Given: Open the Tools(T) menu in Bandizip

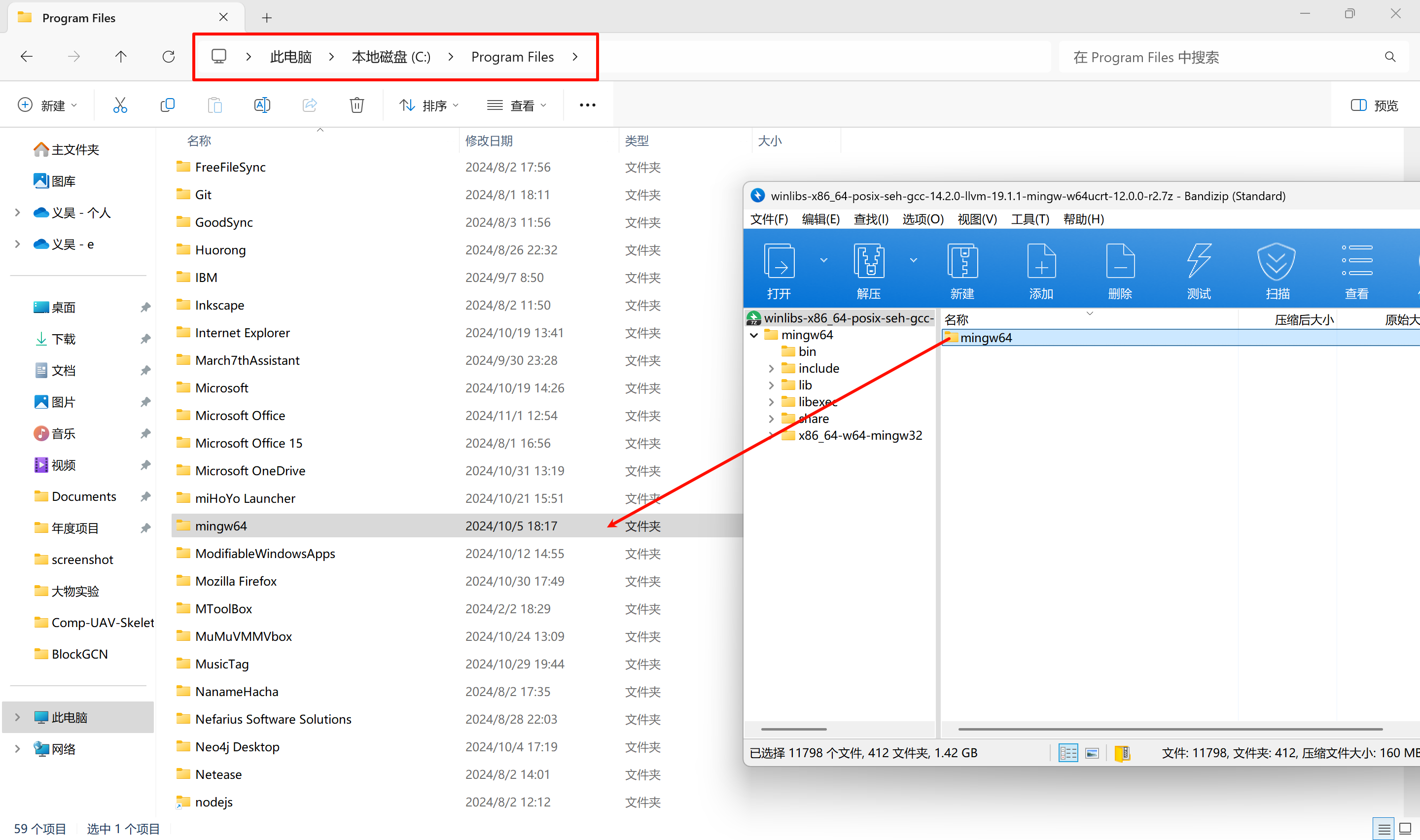Looking at the screenshot, I should tap(1030, 219).
